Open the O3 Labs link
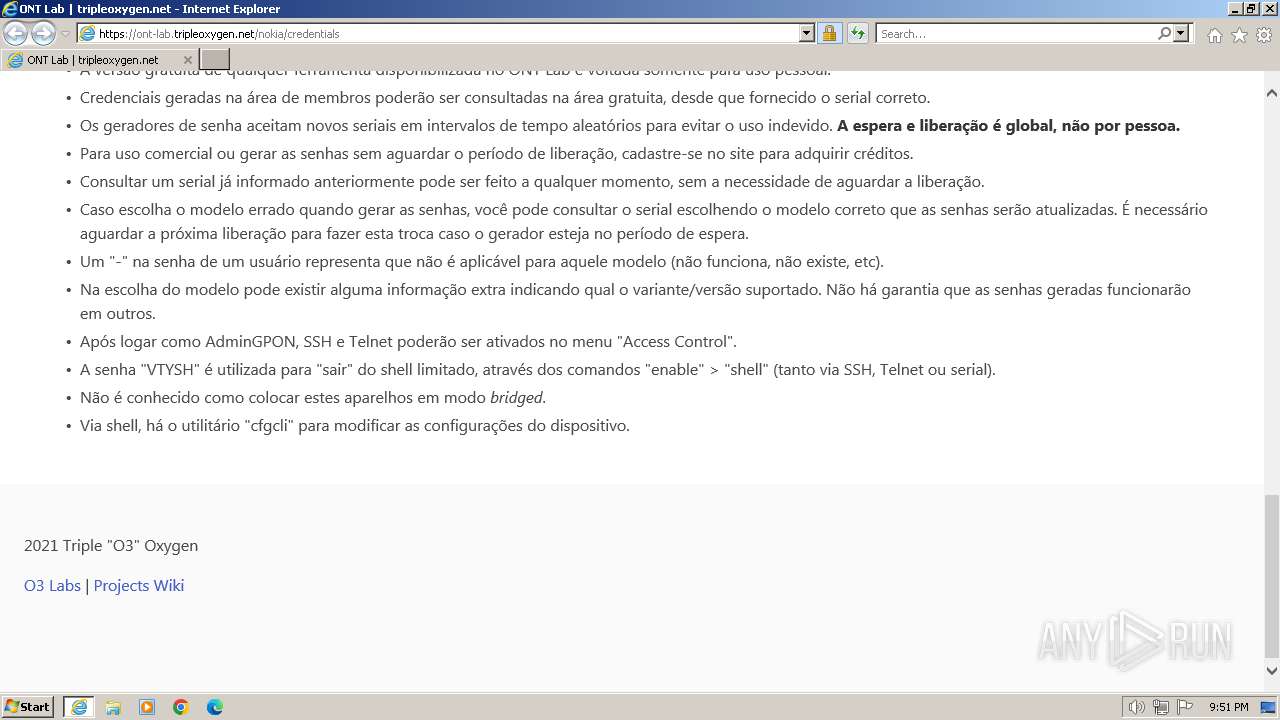This screenshot has width=1280, height=720. pos(52,586)
